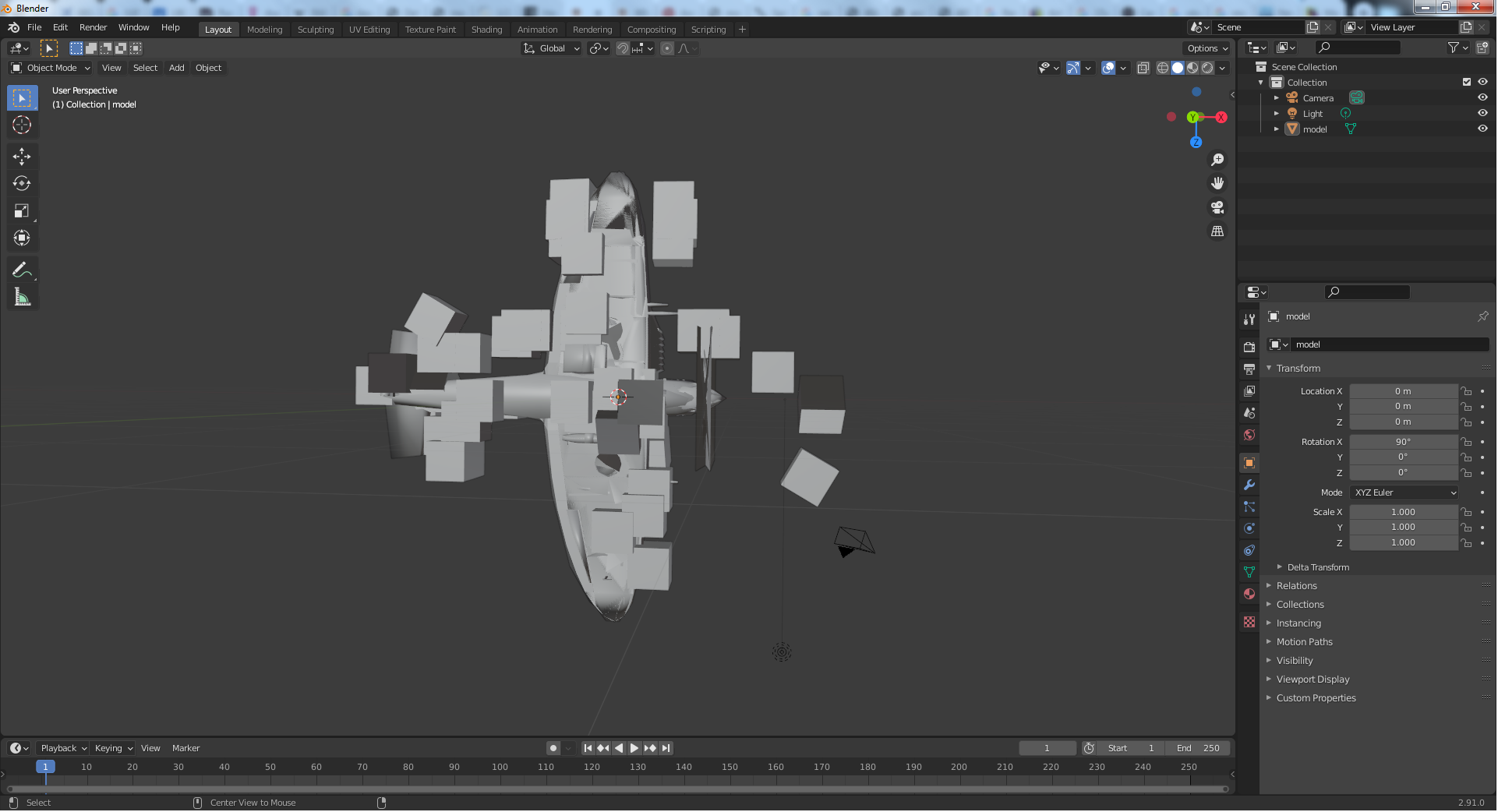The image size is (1498, 812).
Task: Choose the Move tool
Action: tap(22, 157)
